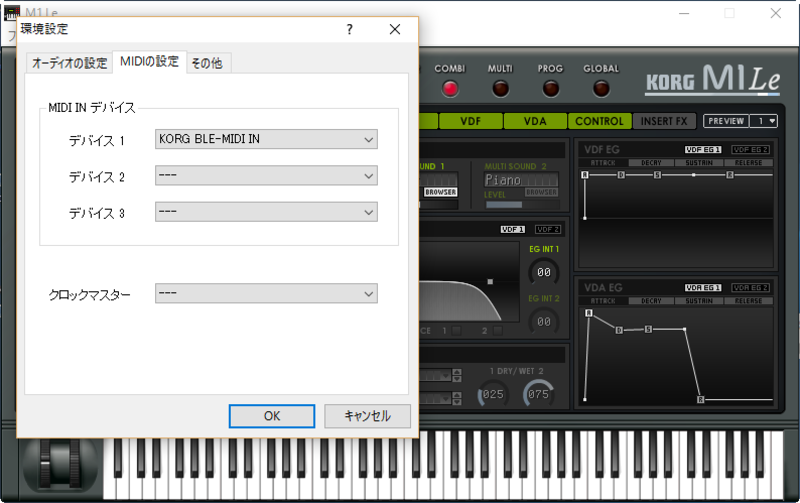Click the PREVIEW button

click(726, 121)
